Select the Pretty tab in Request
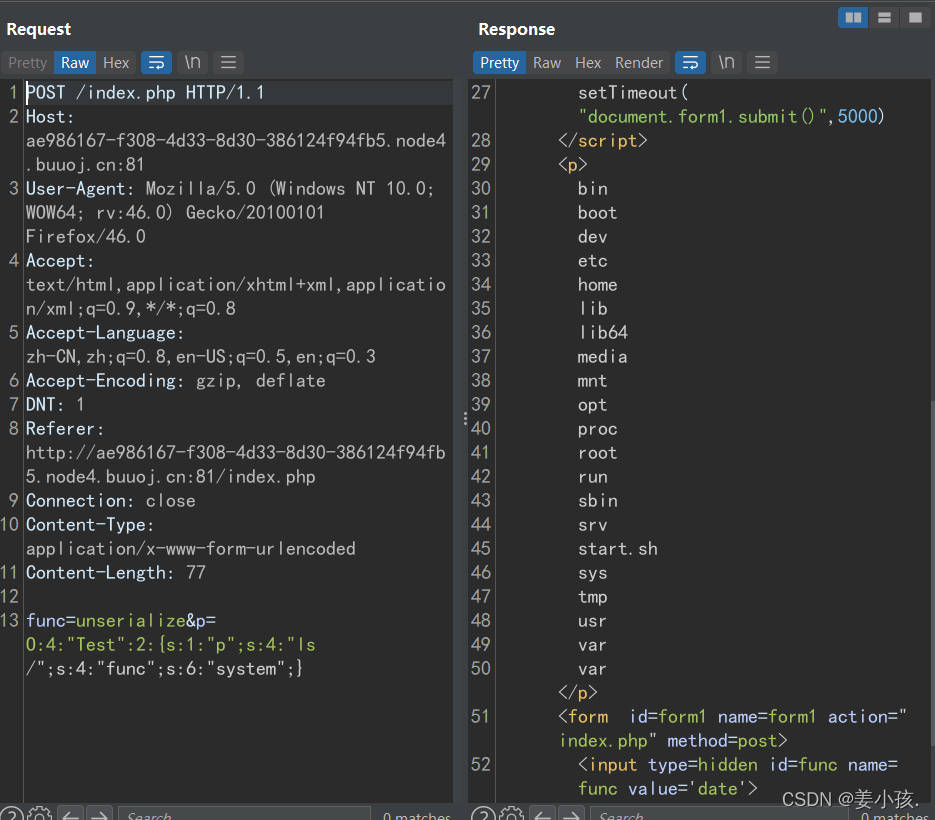This screenshot has width=935, height=820. (27, 63)
